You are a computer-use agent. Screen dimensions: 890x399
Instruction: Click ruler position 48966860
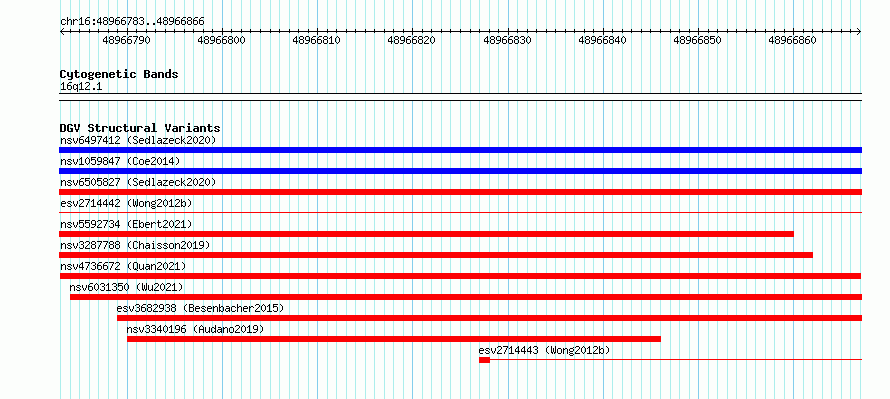click(x=792, y=40)
